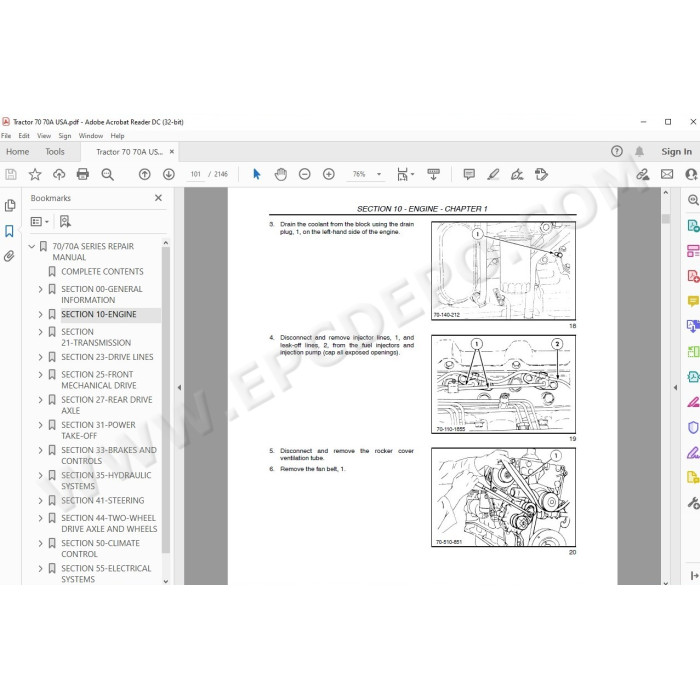Expand right tools pane bottom arrow
The height and width of the screenshot is (700, 700).
click(693, 576)
